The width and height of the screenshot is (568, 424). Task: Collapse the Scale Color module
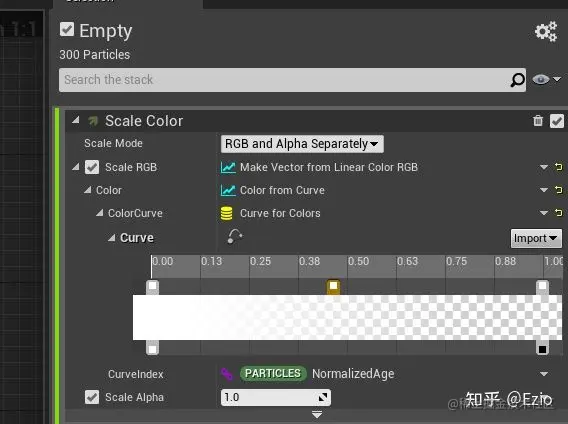point(76,120)
